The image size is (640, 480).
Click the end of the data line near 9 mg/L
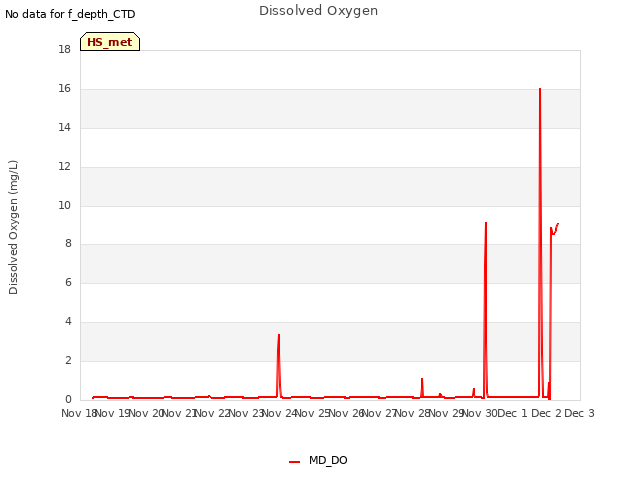(558, 224)
